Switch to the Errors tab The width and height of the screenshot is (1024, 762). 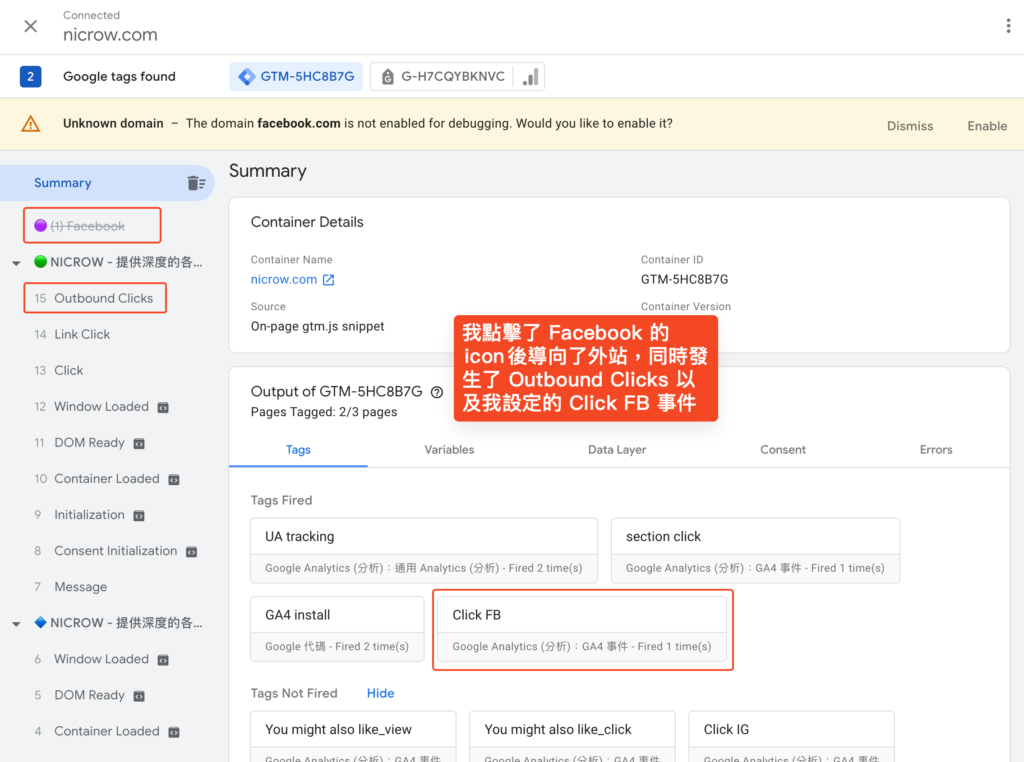point(936,449)
